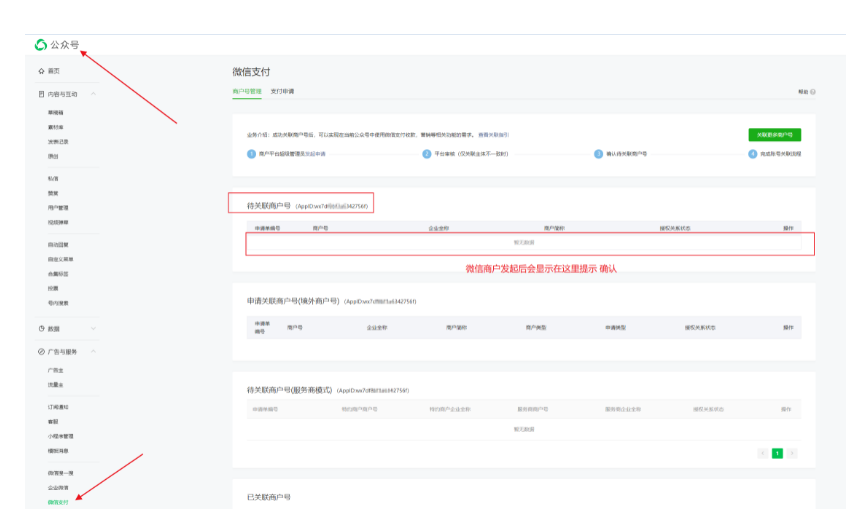The width and height of the screenshot is (862, 524).
Task: Open 视频弹幕 in the sidebar
Action: tap(58, 222)
